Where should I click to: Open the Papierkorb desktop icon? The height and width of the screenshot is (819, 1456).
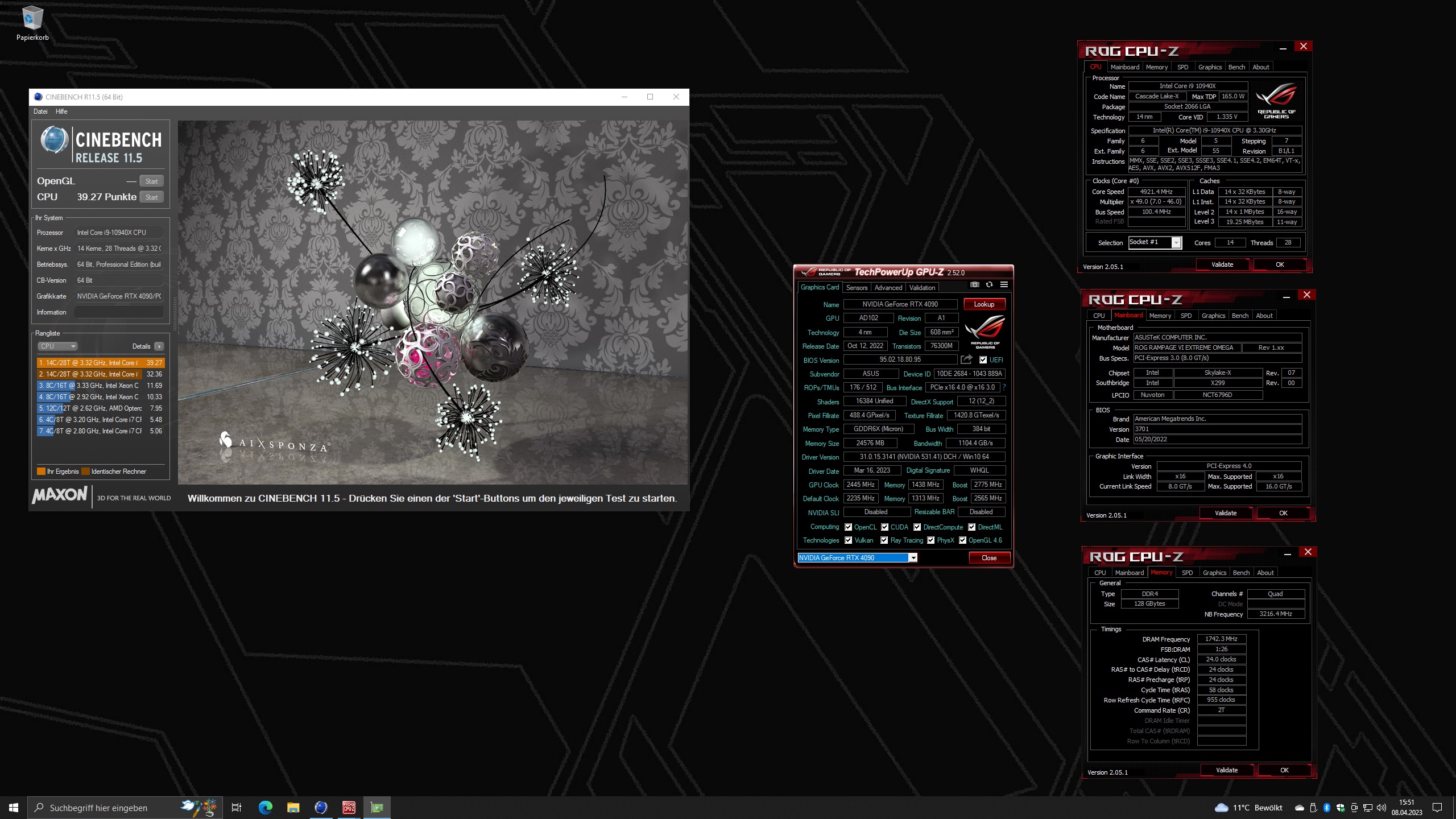[x=32, y=24]
